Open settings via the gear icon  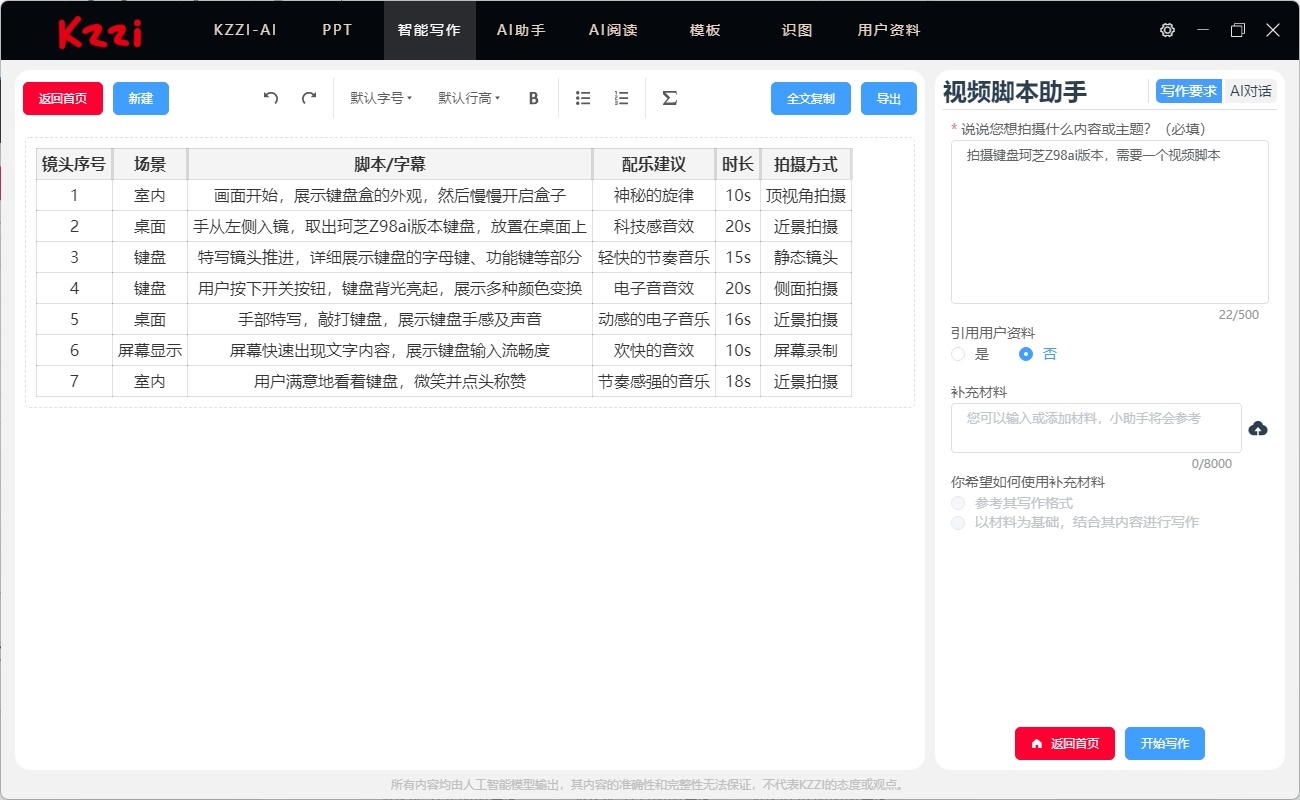pos(1167,30)
